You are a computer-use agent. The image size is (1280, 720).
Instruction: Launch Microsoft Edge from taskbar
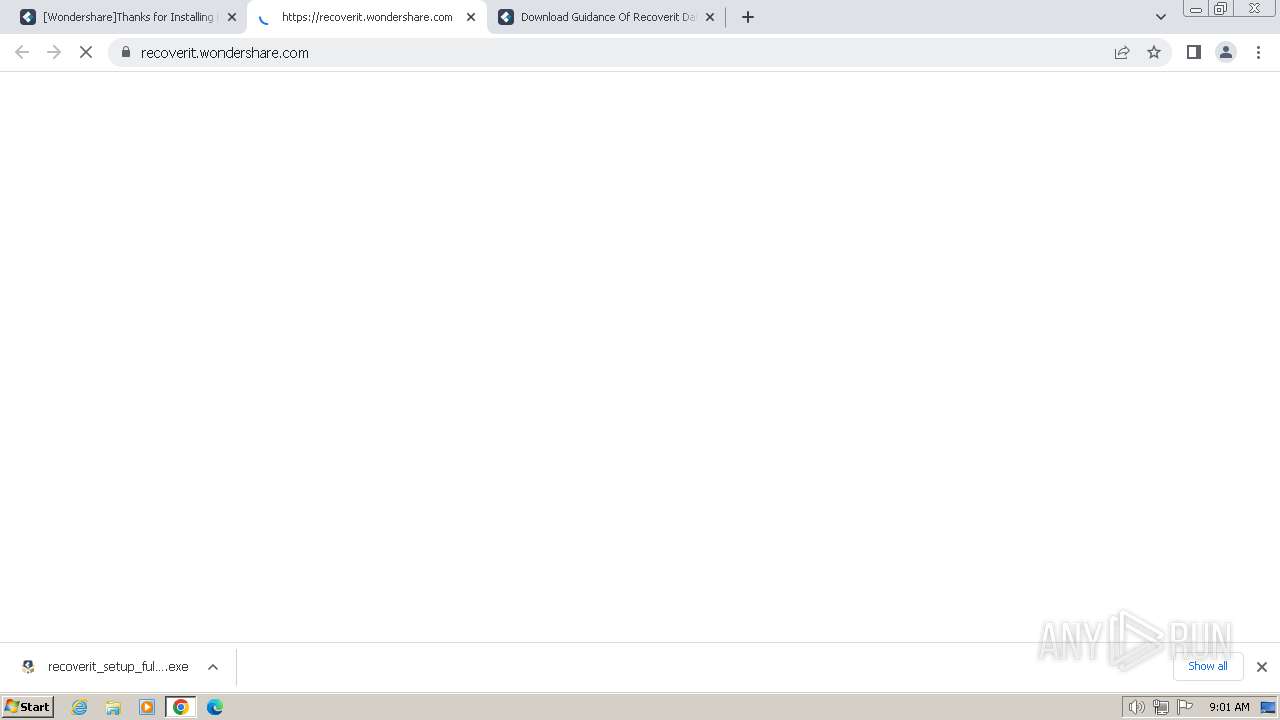tap(215, 707)
